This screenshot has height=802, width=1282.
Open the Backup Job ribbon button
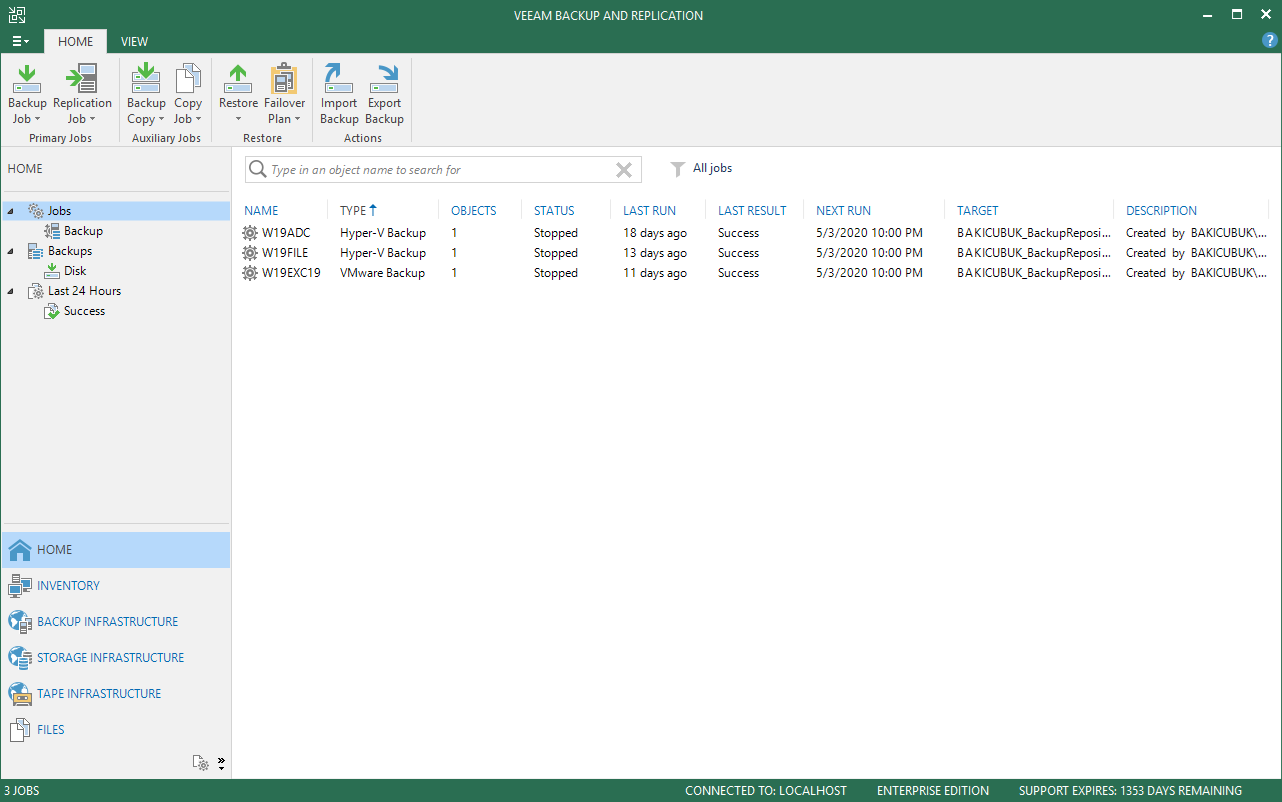pos(27,95)
